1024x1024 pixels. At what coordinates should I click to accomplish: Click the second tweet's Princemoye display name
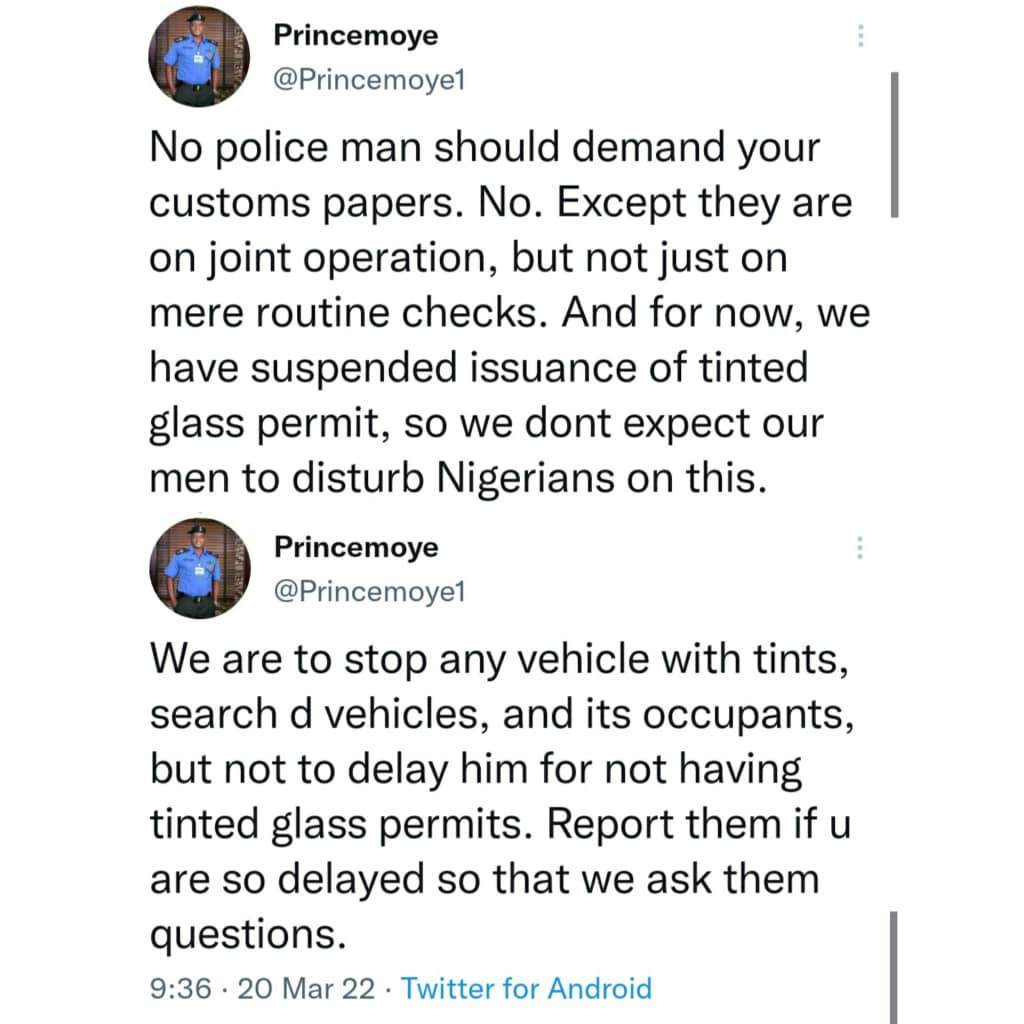coord(355,547)
